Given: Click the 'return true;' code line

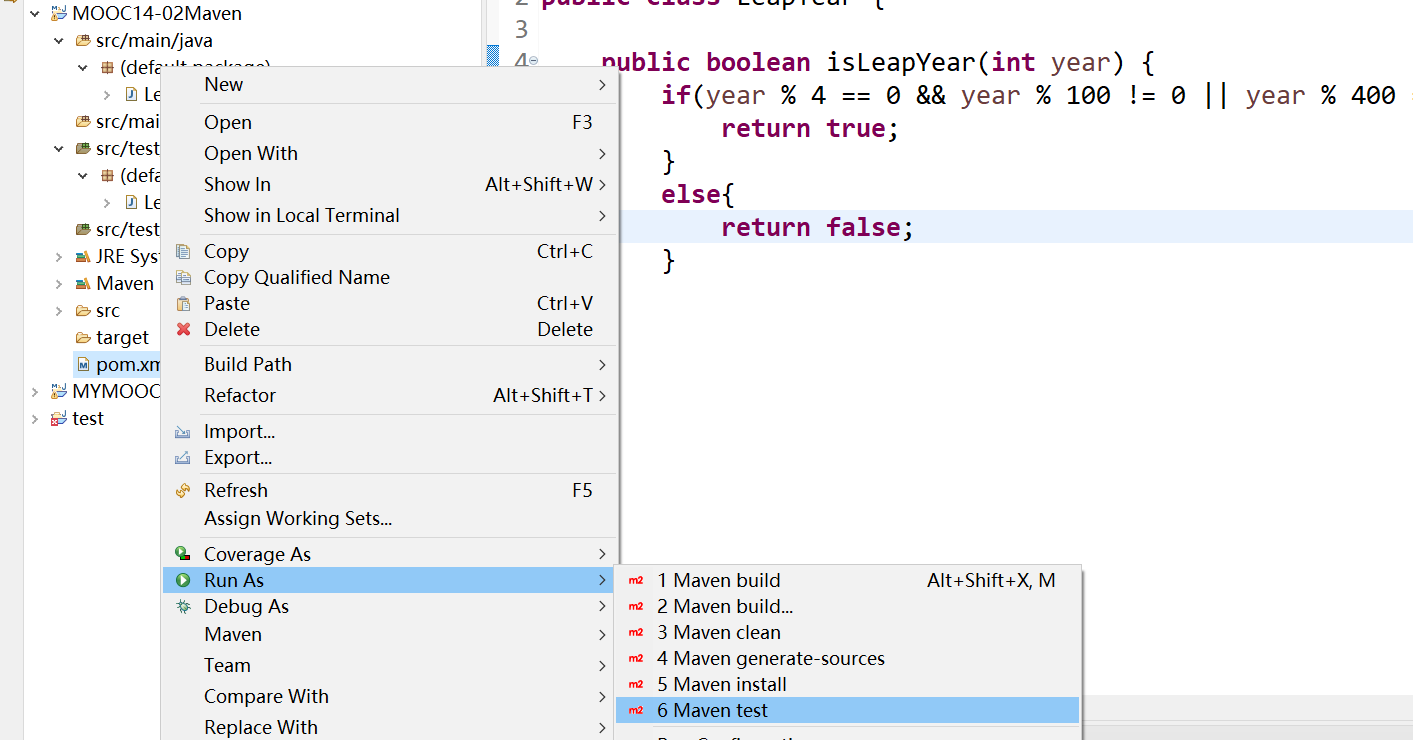Looking at the screenshot, I should coord(810,129).
